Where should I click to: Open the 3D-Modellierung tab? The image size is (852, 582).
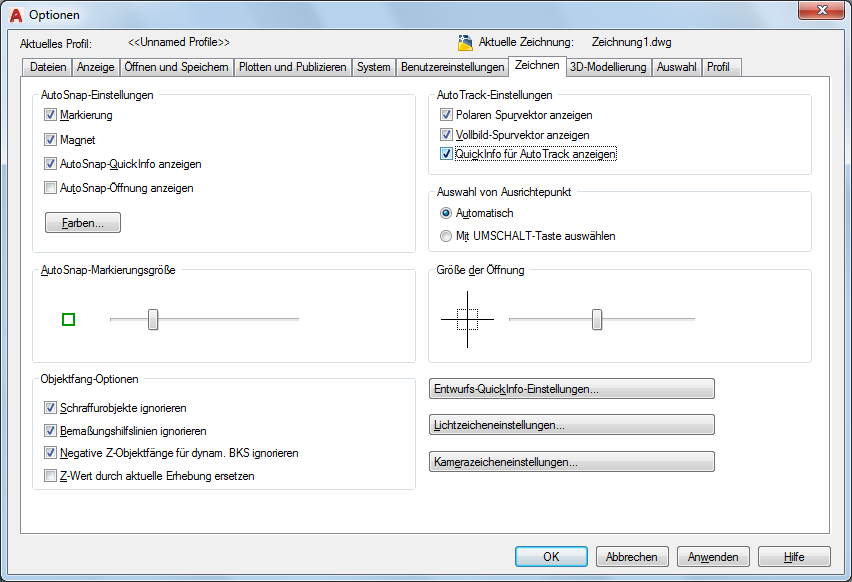[609, 67]
